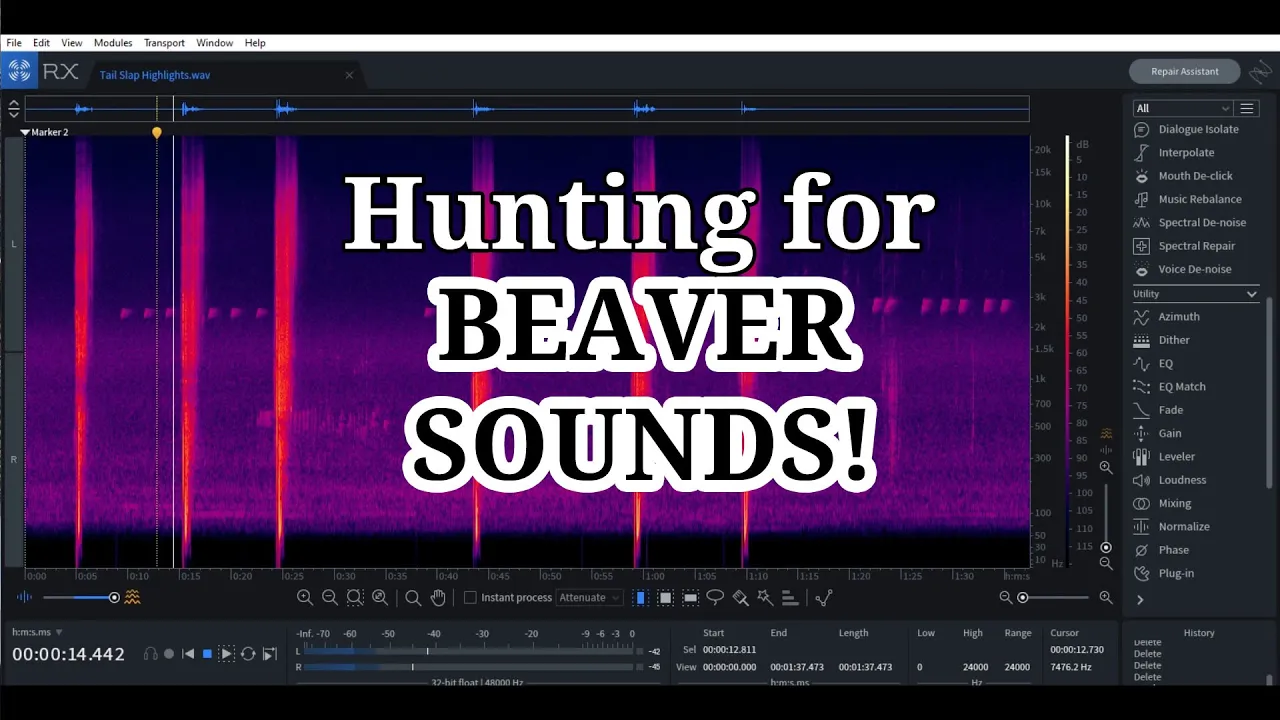Enable the Instant process checkbox
The image size is (1280, 720).
click(470, 597)
